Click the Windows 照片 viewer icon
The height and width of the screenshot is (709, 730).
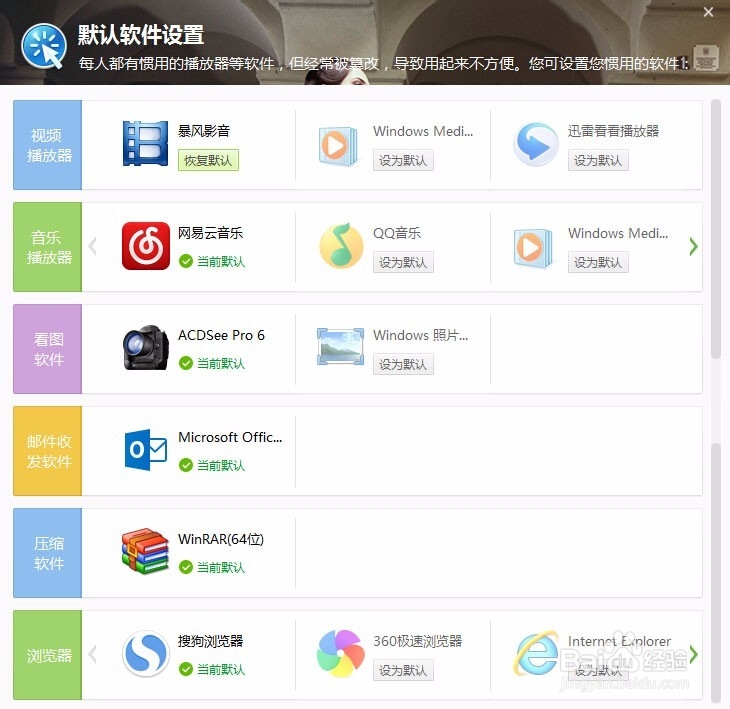[340, 347]
